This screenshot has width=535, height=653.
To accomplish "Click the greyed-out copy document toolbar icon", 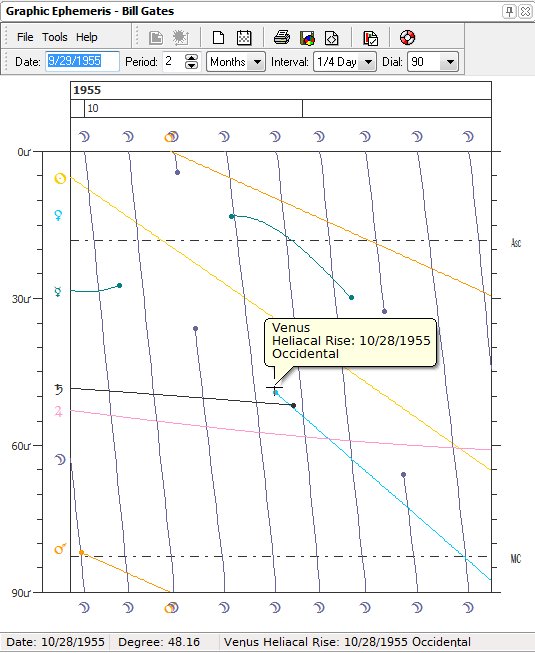I will pyautogui.click(x=156, y=37).
